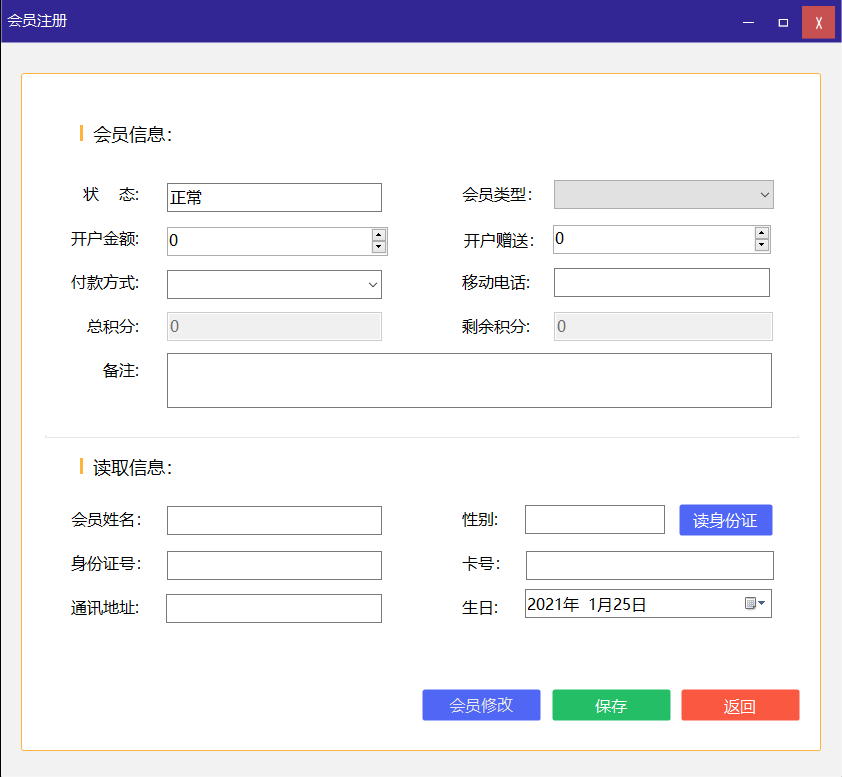Screen dimensions: 842x777
Task: Open the calendar picker in 生日 field
Action: click(x=755, y=603)
